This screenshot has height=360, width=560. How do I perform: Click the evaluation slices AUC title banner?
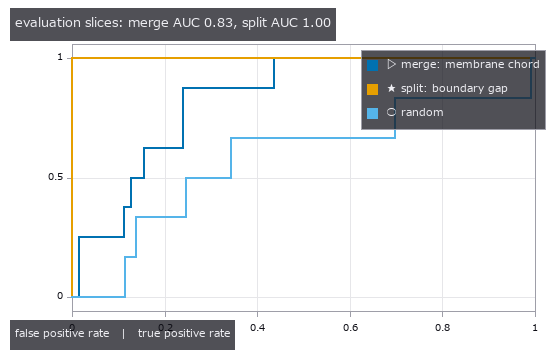(173, 24)
